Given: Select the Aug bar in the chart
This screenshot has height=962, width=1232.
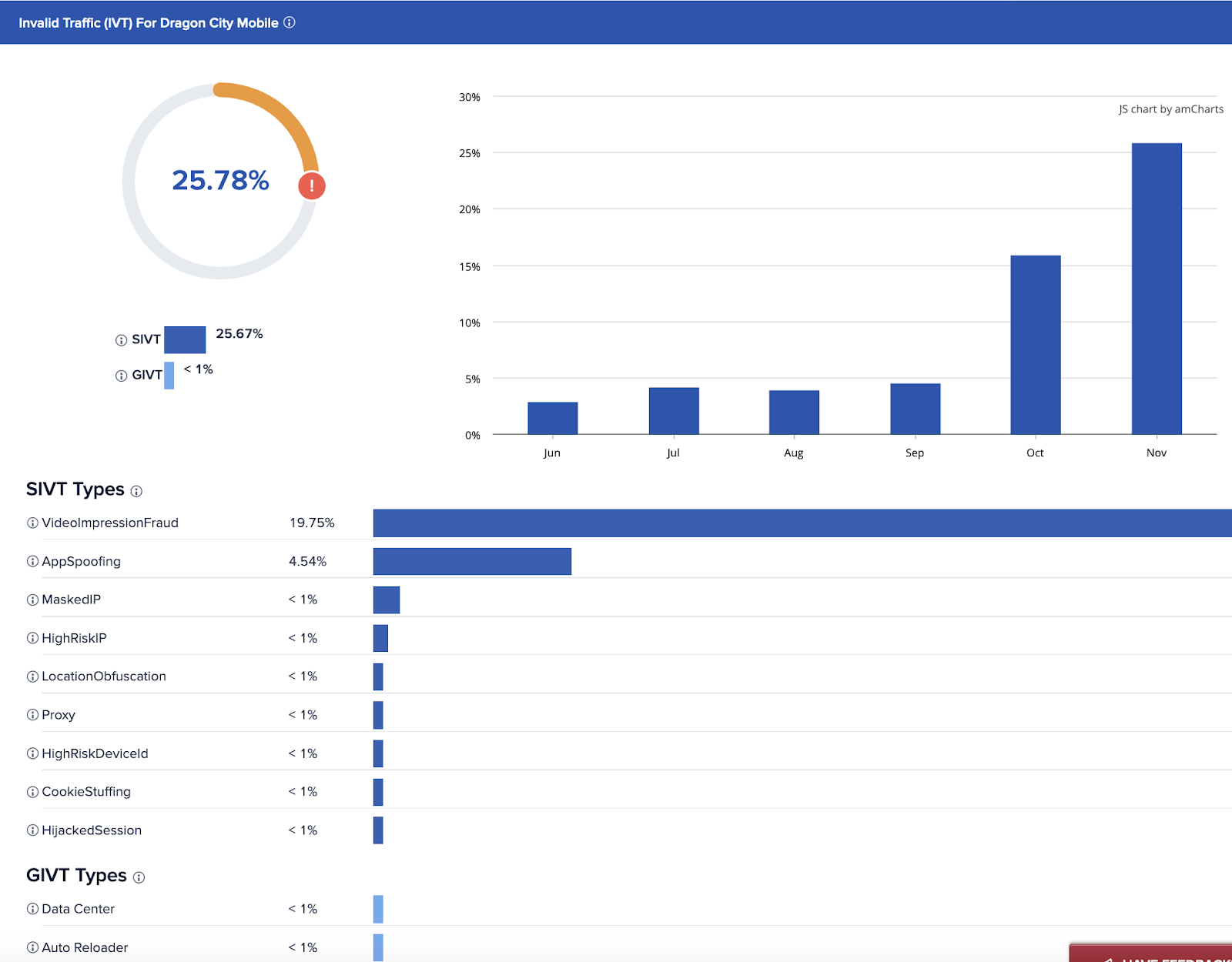Looking at the screenshot, I should pyautogui.click(x=794, y=413).
